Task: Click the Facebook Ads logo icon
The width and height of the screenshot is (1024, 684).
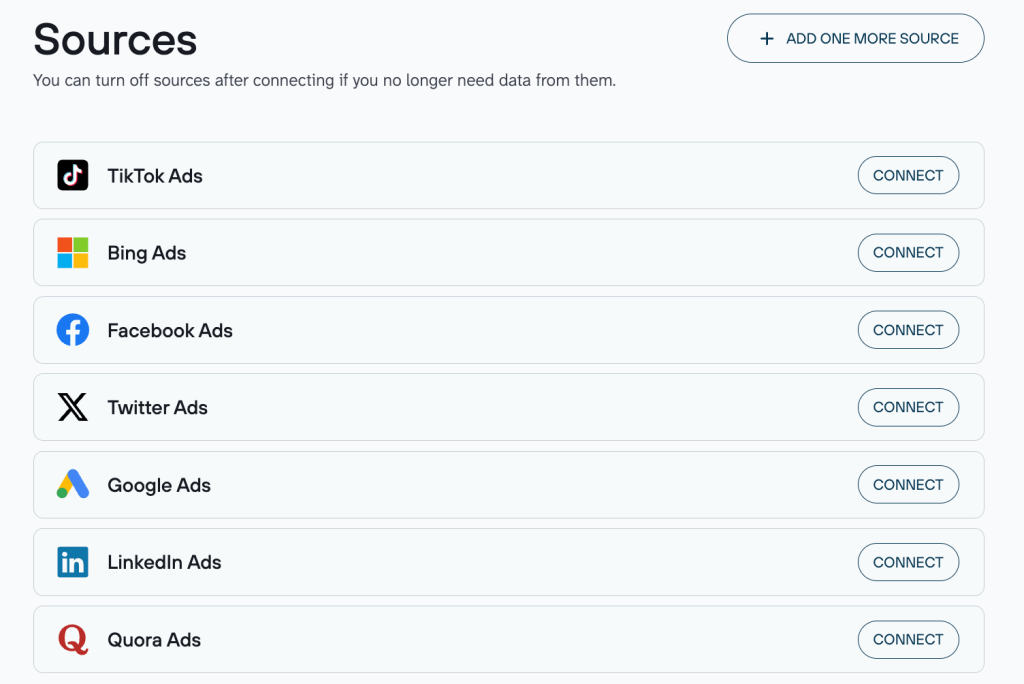Action: tap(73, 330)
